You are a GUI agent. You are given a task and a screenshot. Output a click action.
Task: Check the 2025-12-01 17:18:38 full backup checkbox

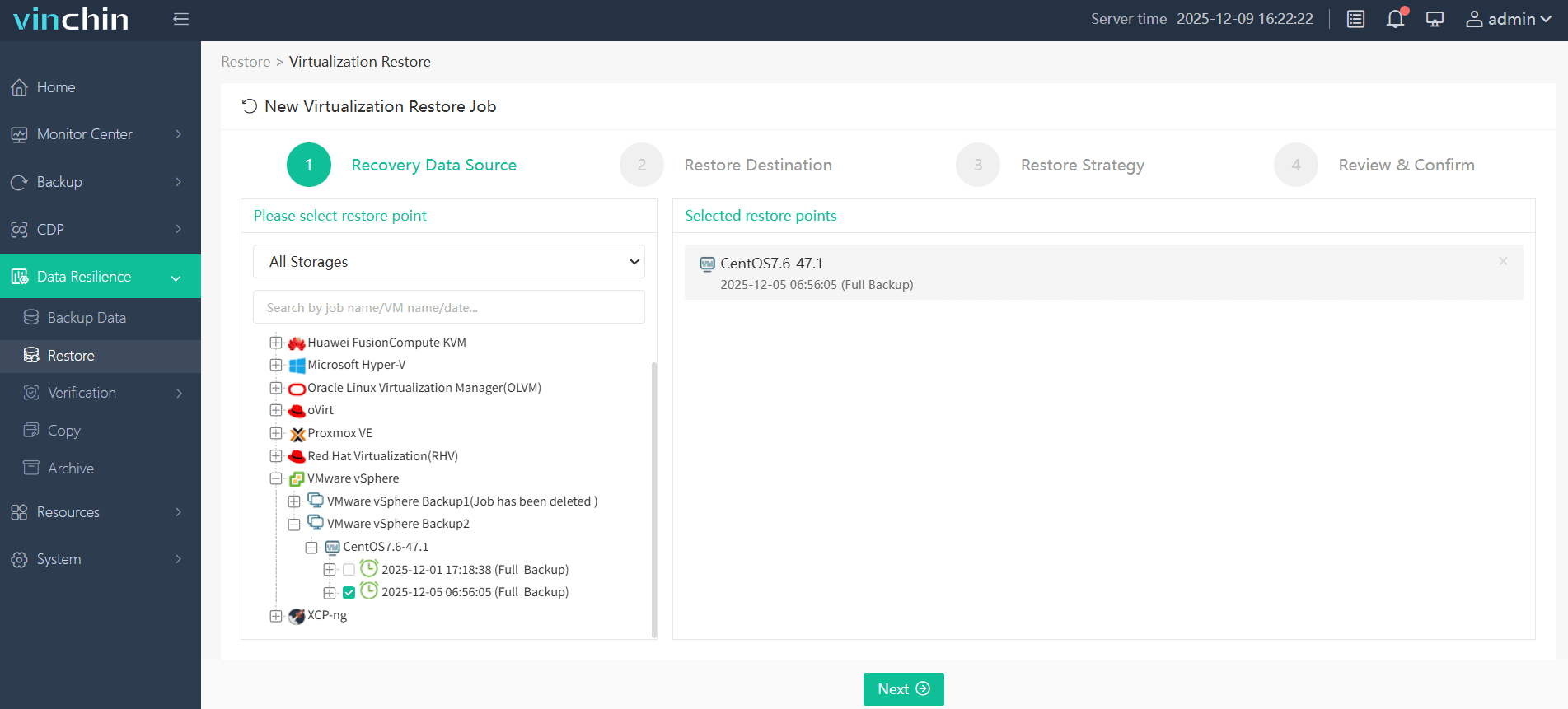point(349,570)
